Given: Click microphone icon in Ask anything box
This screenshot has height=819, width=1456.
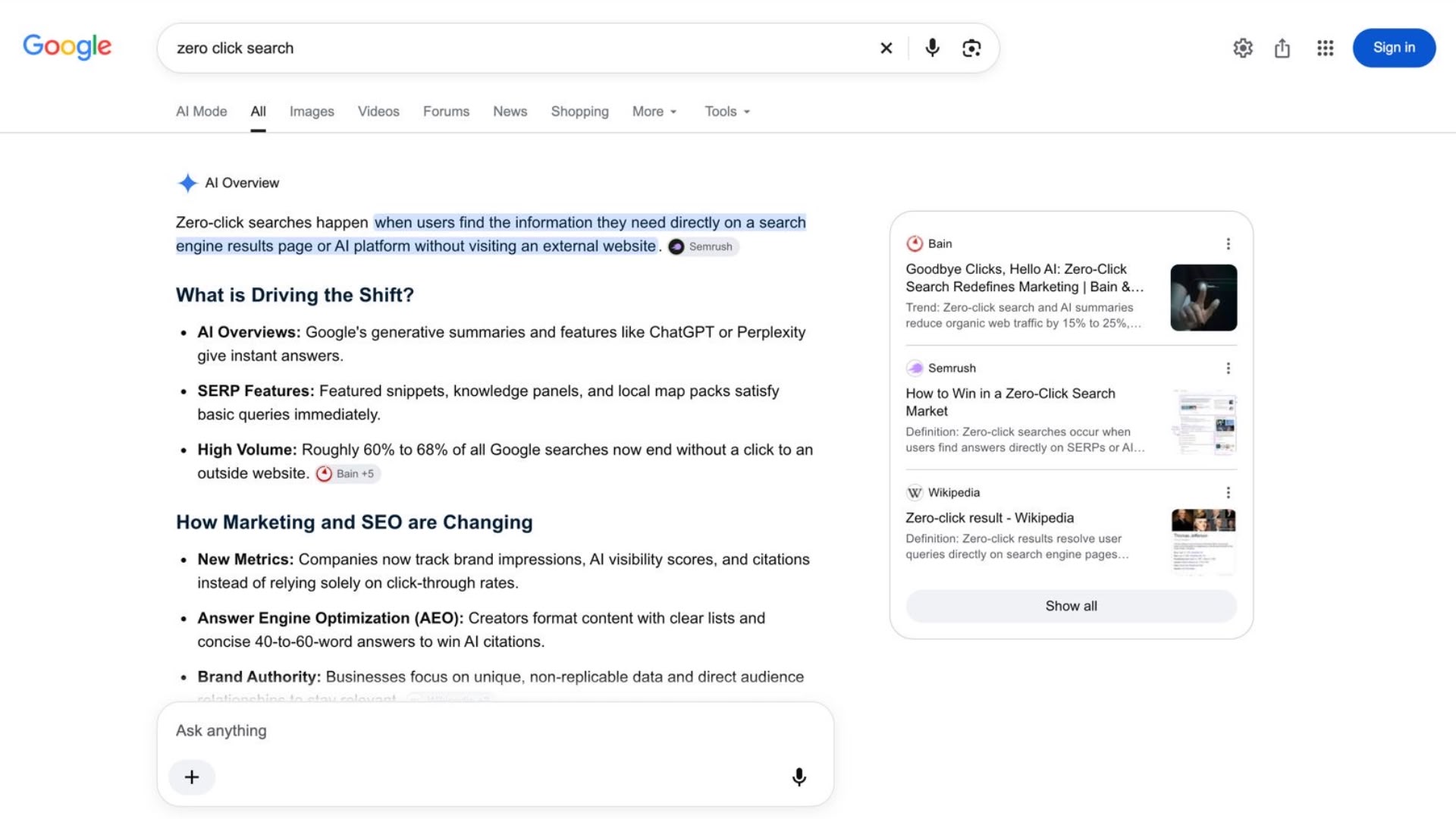Looking at the screenshot, I should [799, 777].
